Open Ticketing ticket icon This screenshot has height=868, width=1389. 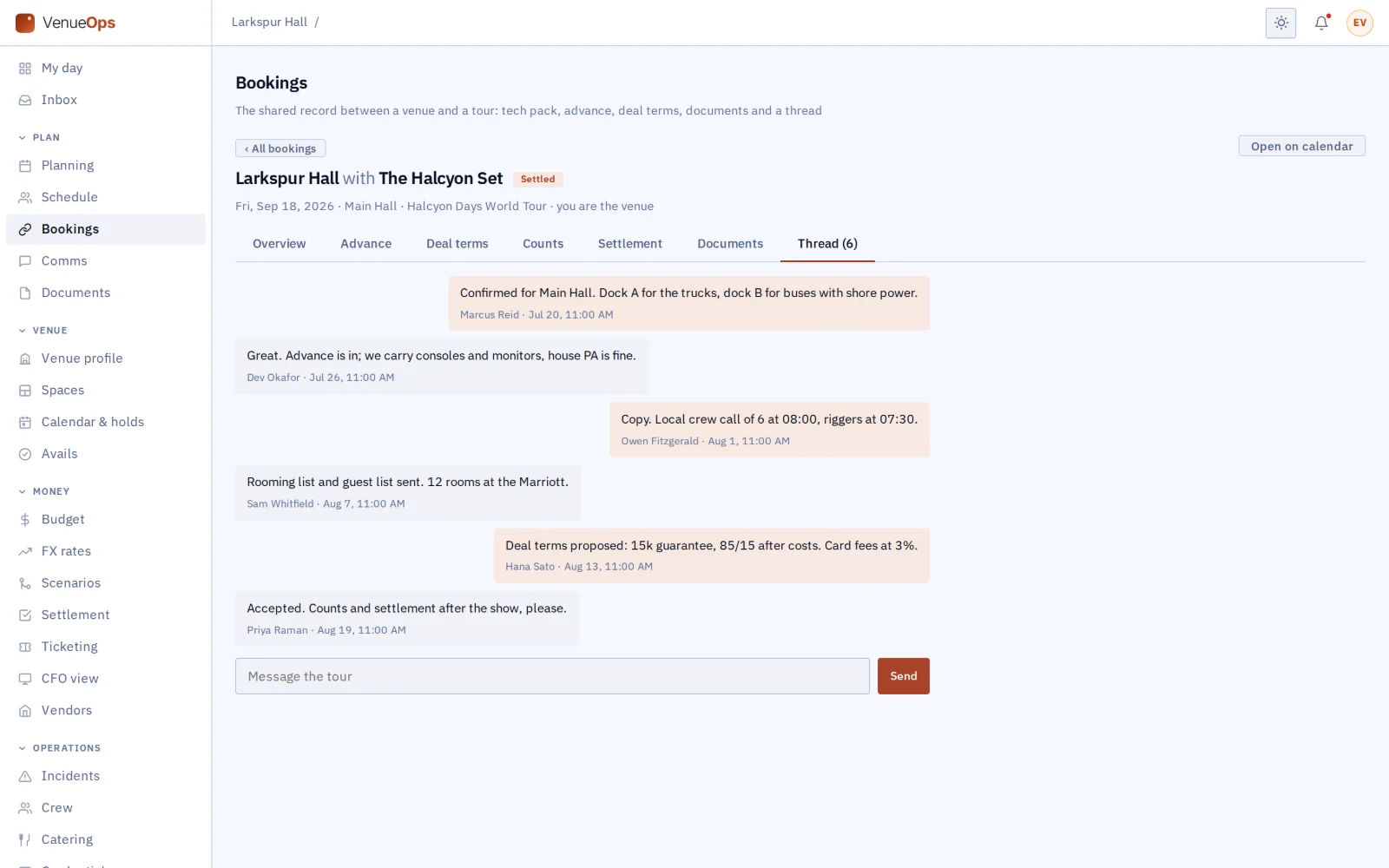coord(25,646)
